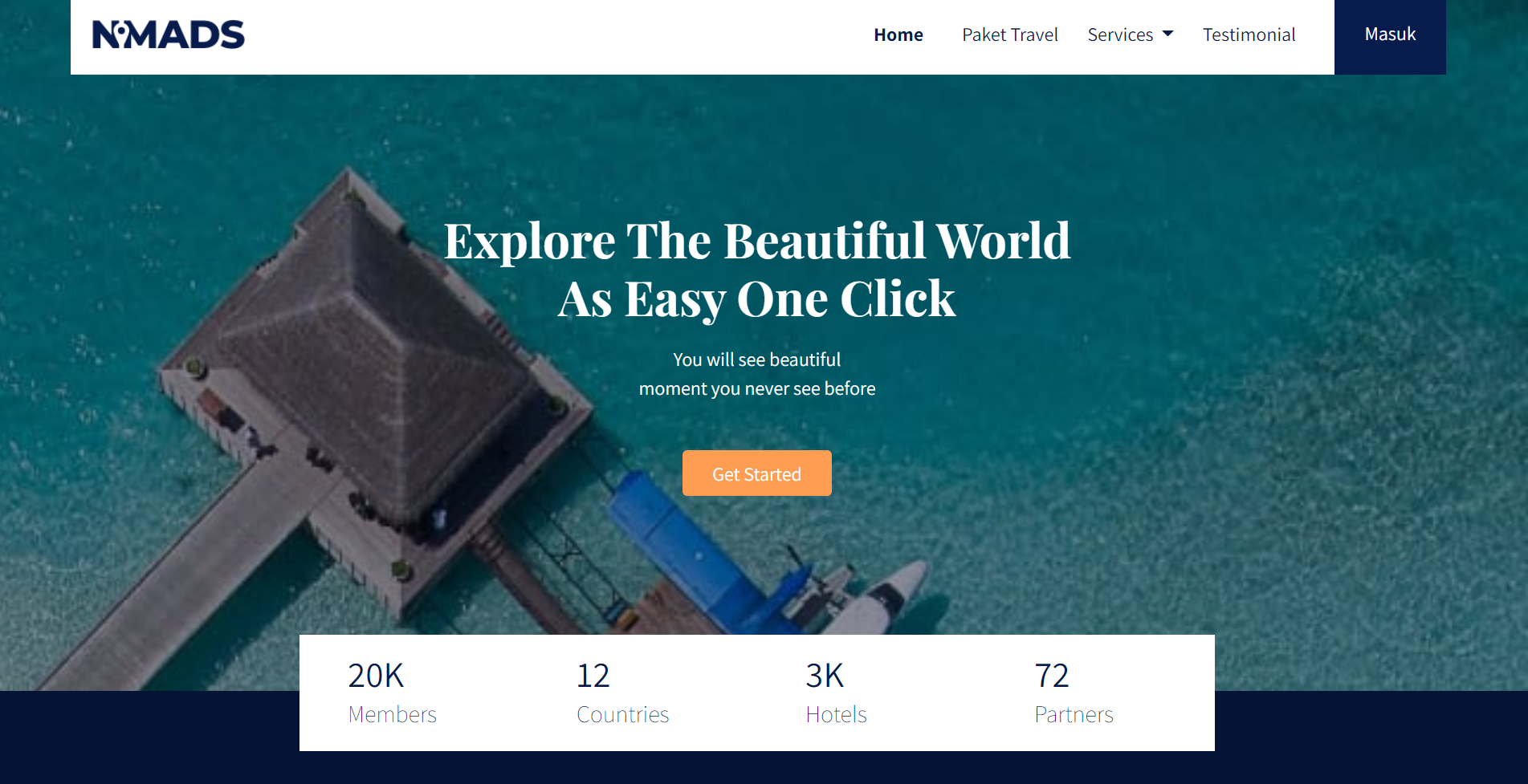The width and height of the screenshot is (1528, 784).
Task: Select the 12 Countries statistic
Action: (622, 693)
